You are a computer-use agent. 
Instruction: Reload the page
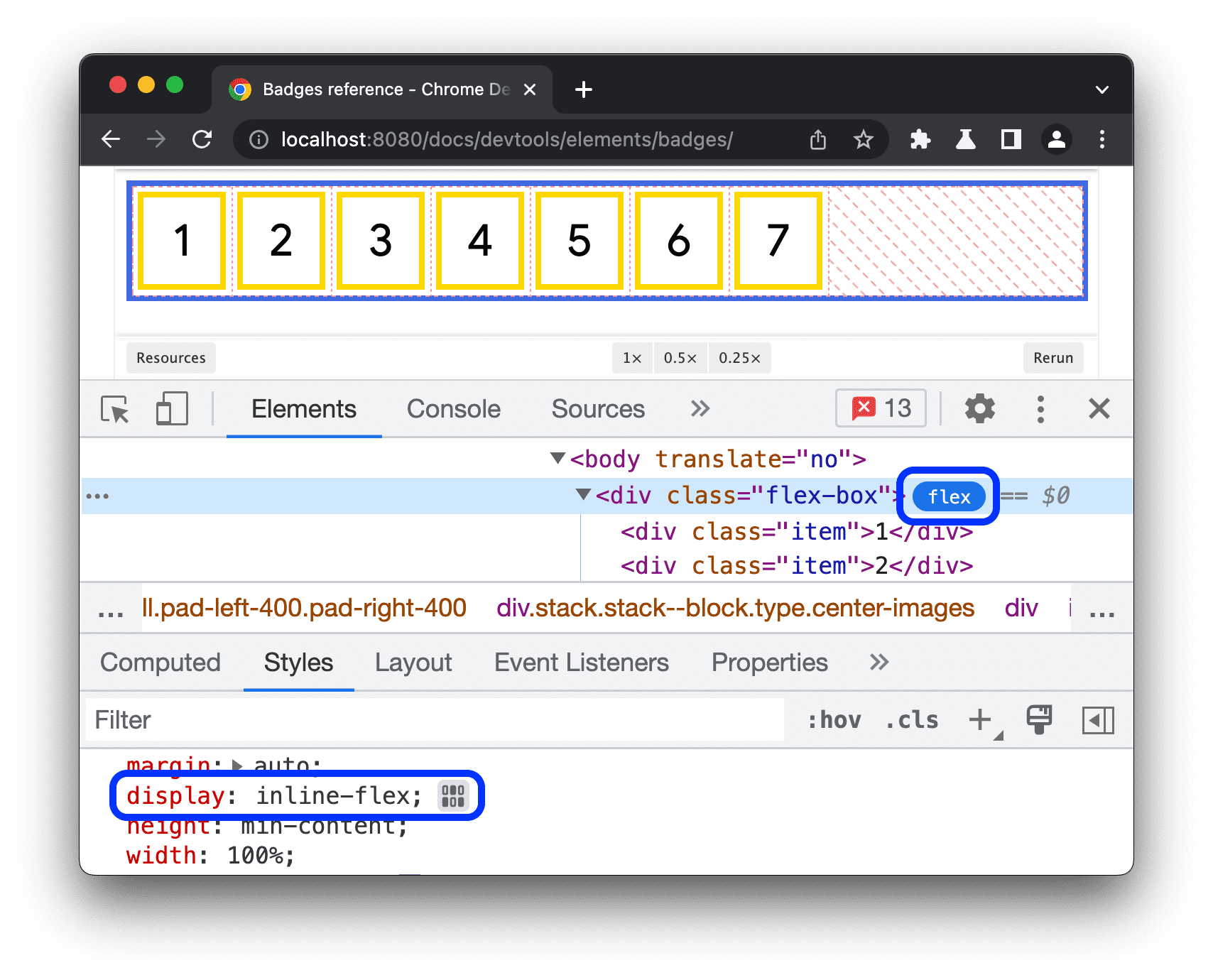click(202, 139)
